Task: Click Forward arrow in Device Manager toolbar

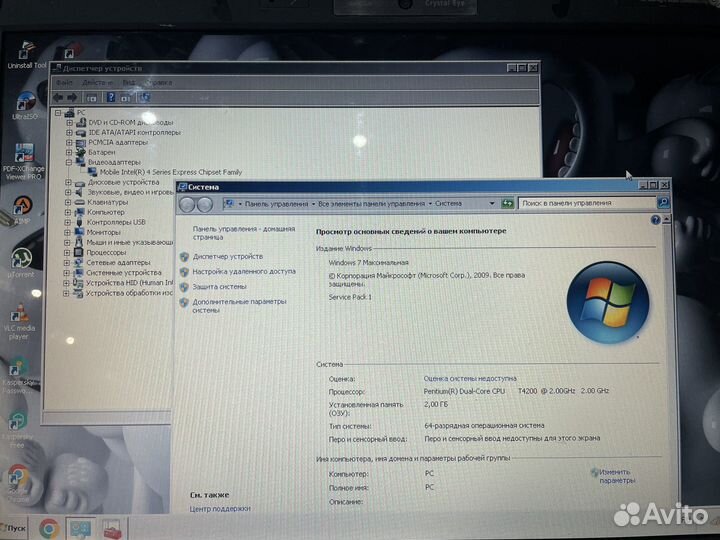Action: point(72,97)
